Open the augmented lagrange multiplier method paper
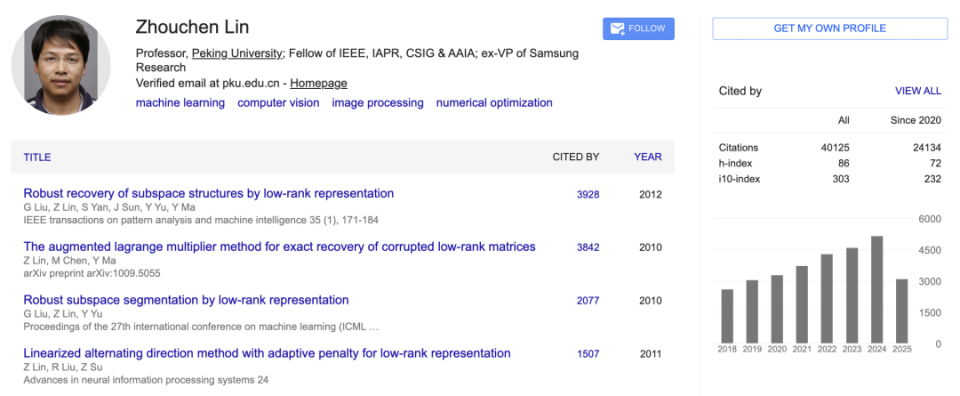Viewport: 960px width, 396px height. click(x=280, y=247)
